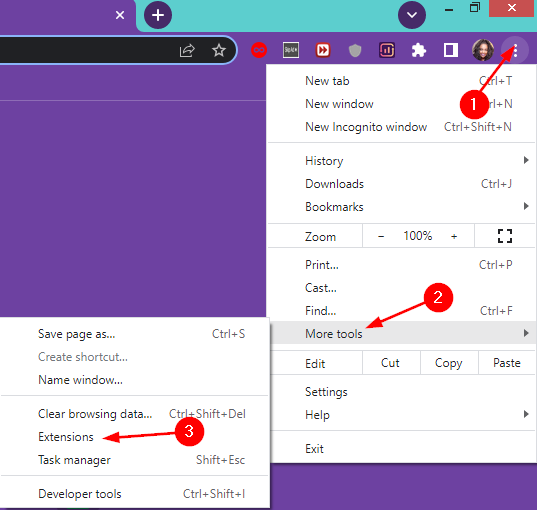Open a new tab with plus button
Screen dimensions: 537x510
pos(158,15)
